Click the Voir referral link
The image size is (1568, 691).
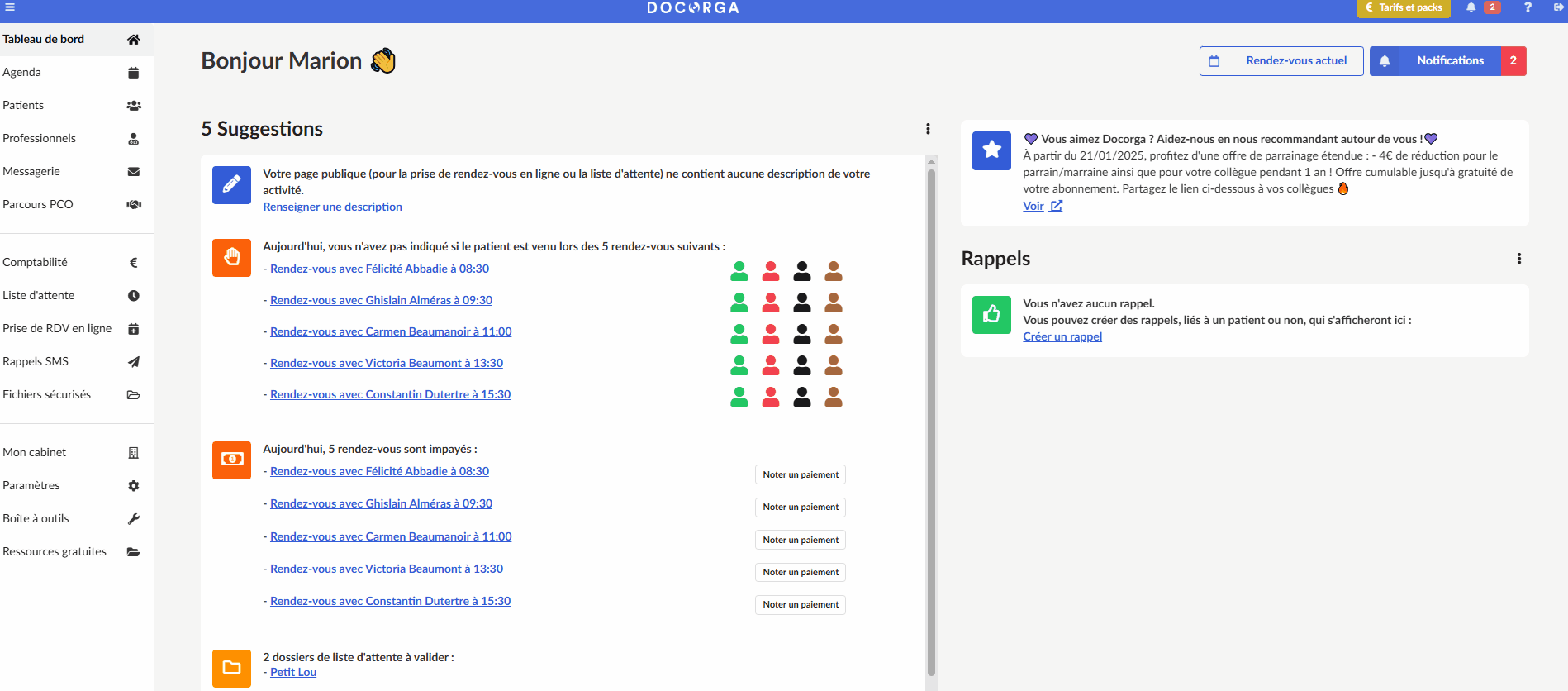tap(1043, 206)
